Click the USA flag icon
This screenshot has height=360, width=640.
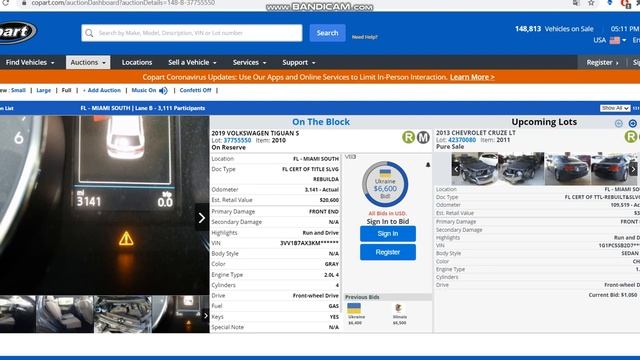(x=615, y=40)
